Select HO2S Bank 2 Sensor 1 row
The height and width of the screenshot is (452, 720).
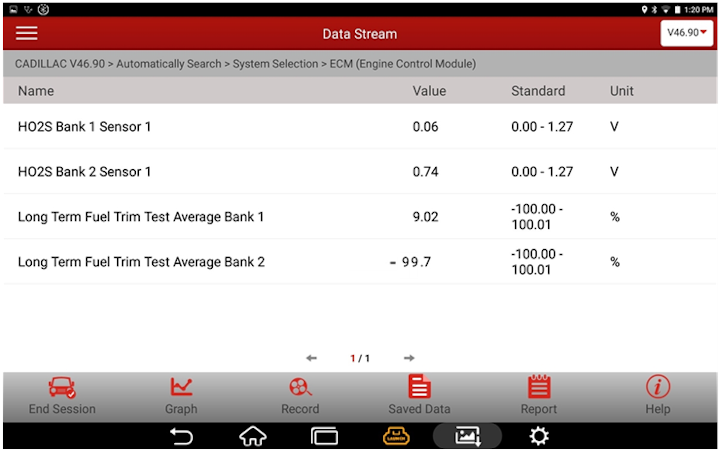point(360,172)
